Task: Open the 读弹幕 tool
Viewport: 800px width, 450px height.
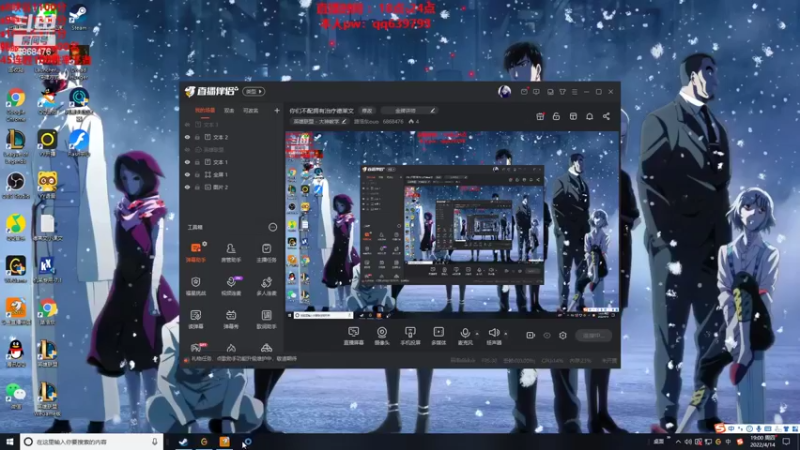Action: [196, 319]
